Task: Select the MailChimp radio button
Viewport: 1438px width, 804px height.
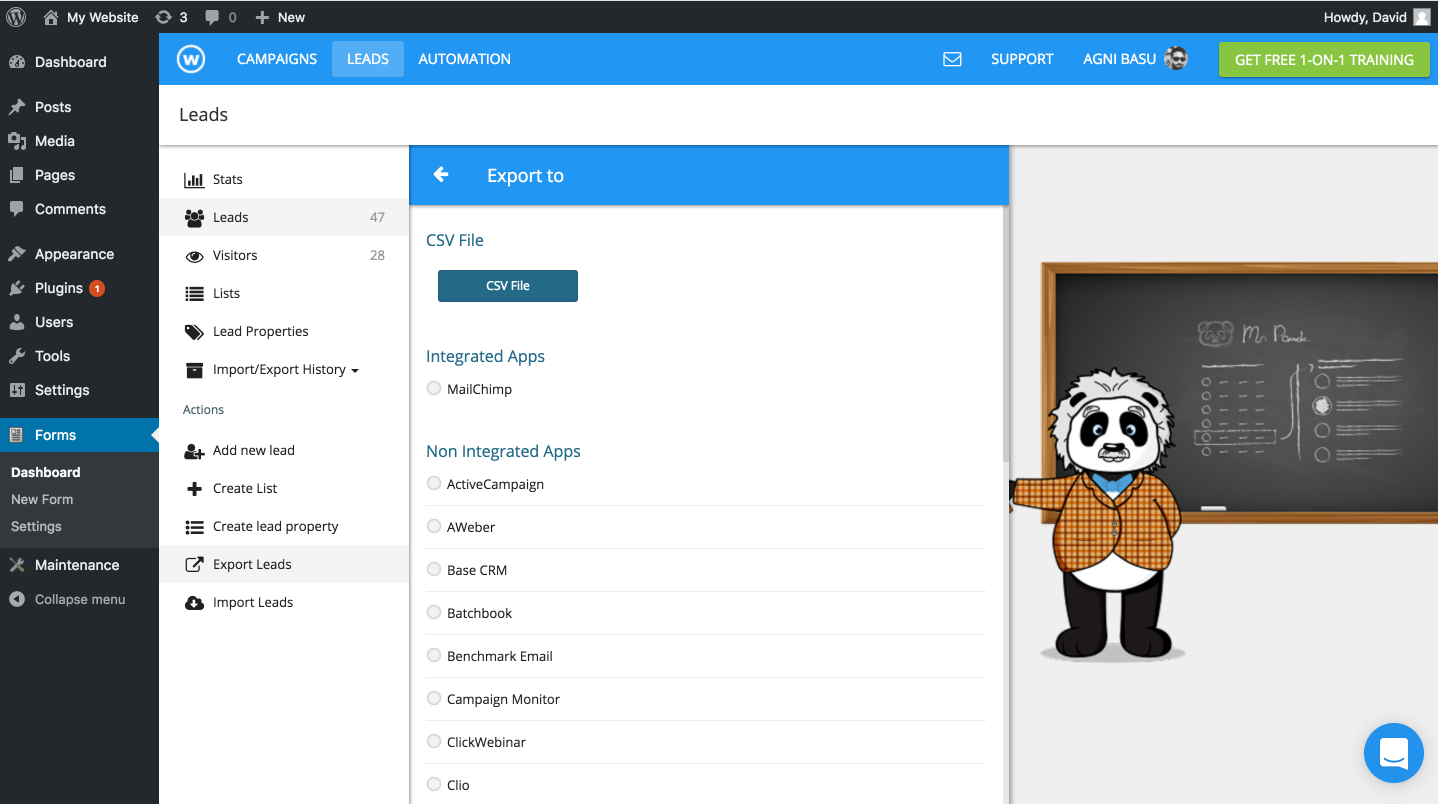Action: point(434,388)
